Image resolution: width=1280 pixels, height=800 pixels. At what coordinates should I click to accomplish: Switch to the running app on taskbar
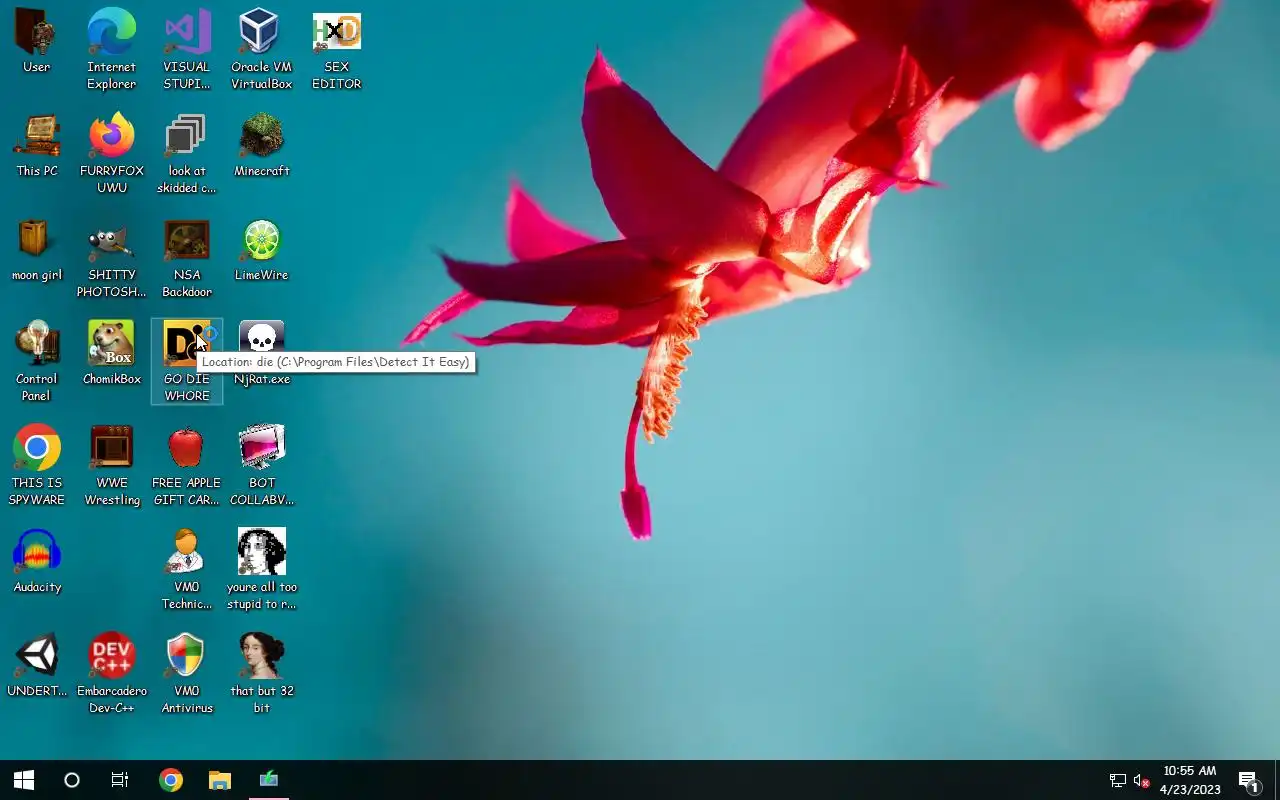pyautogui.click(x=268, y=780)
